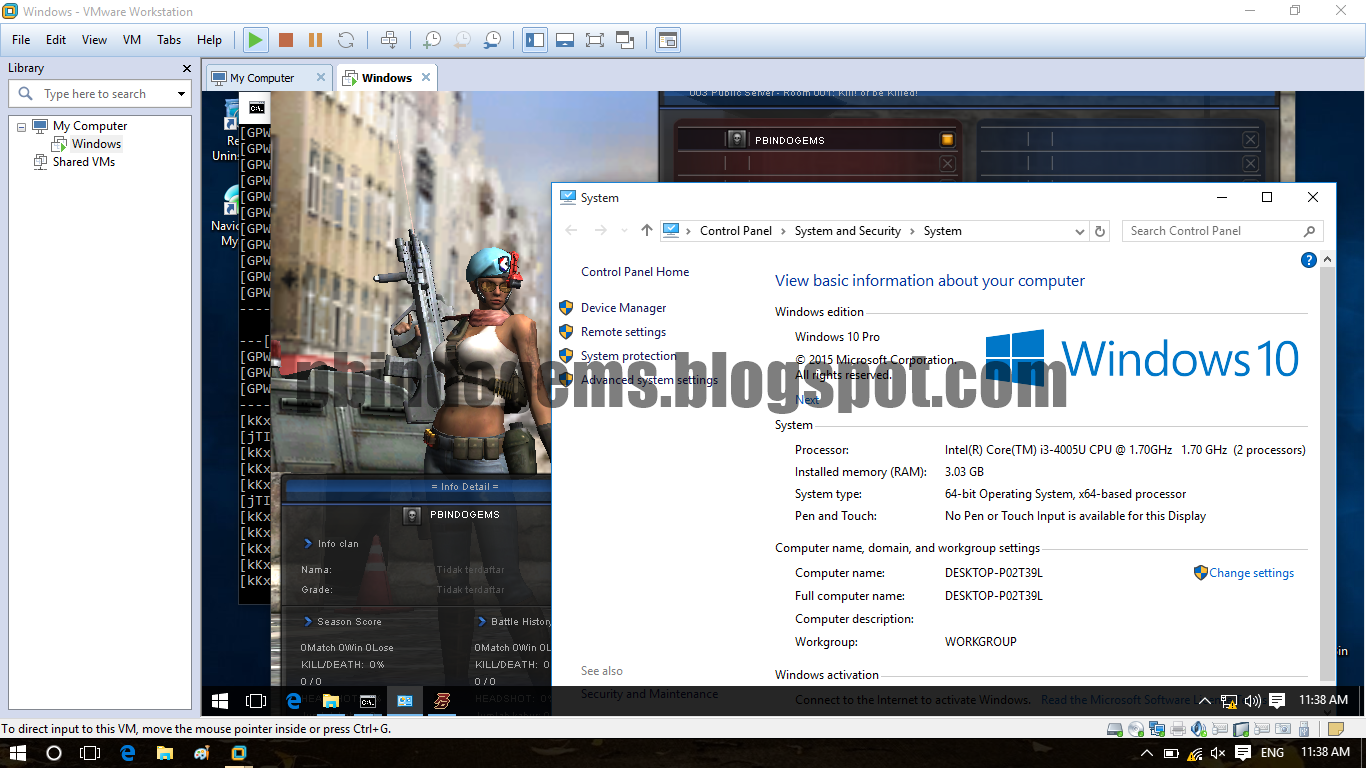Open the Tabs menu

(169, 40)
